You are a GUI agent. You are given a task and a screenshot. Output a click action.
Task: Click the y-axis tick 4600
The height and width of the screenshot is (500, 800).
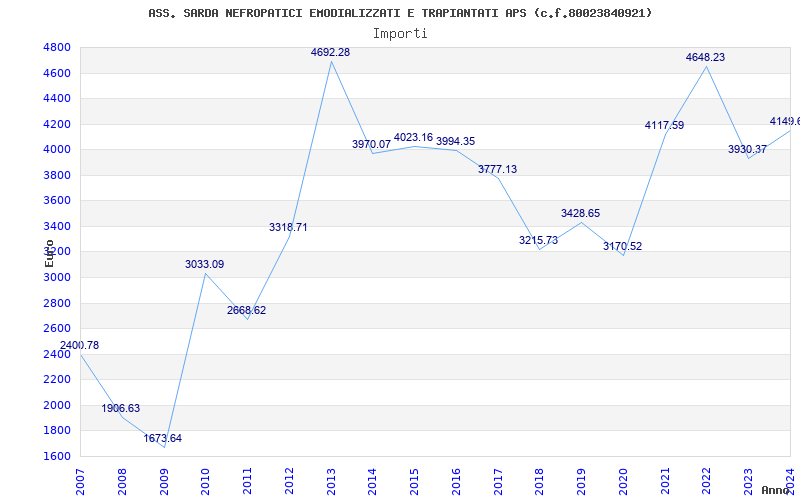(57, 73)
